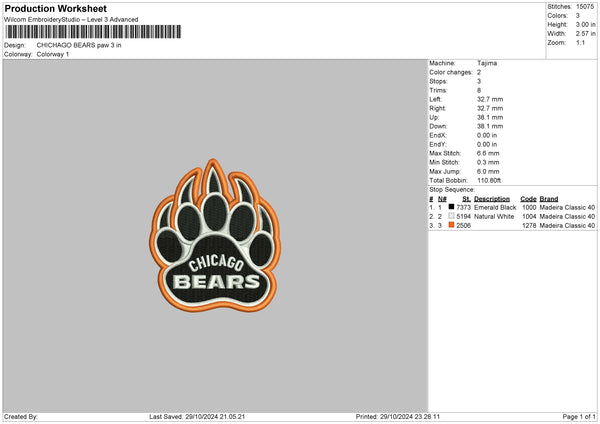Screen dimensions: 600x424
Task: Click stitch count '7373' in stop sequence
Action: coord(463,207)
